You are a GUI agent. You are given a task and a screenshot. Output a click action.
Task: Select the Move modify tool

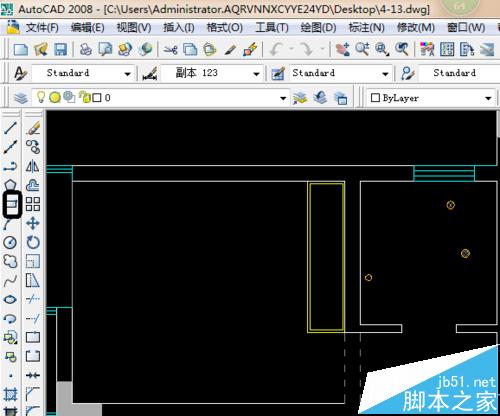coord(33,223)
